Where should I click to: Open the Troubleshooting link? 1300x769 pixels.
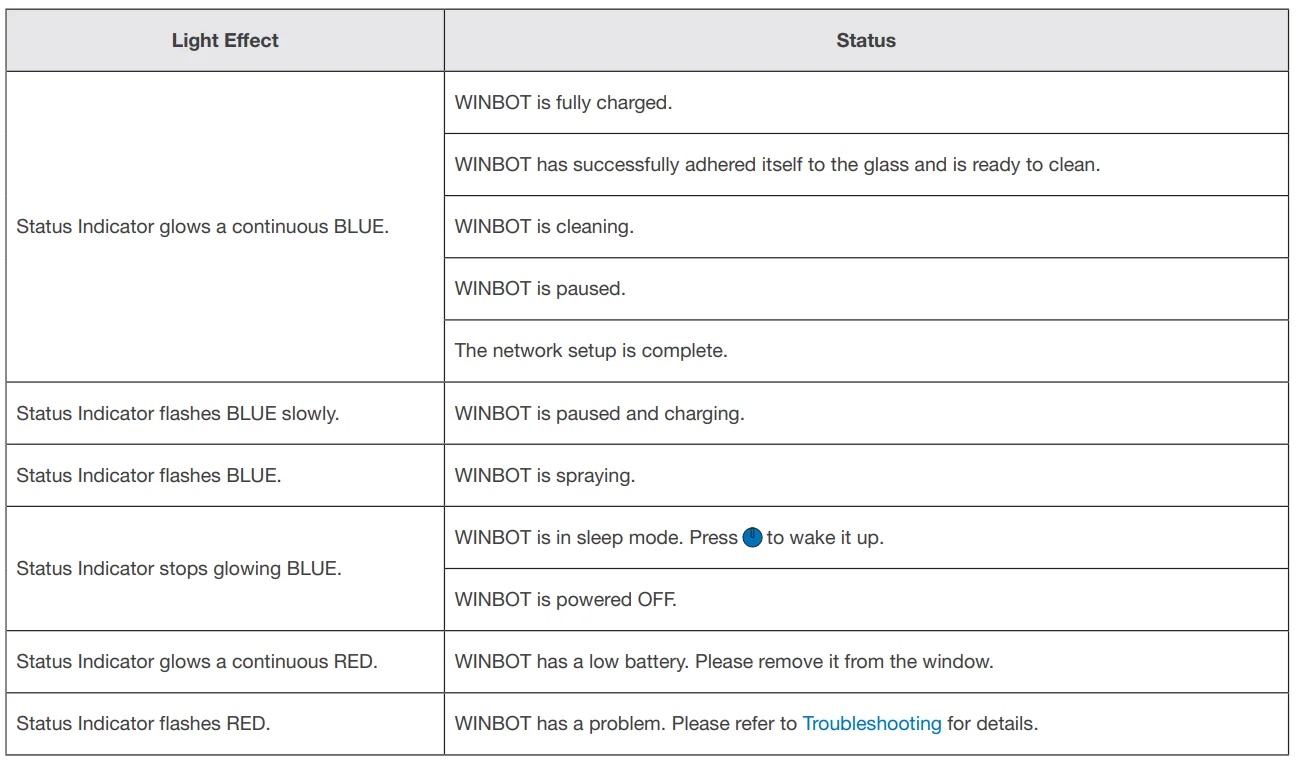[x=871, y=723]
